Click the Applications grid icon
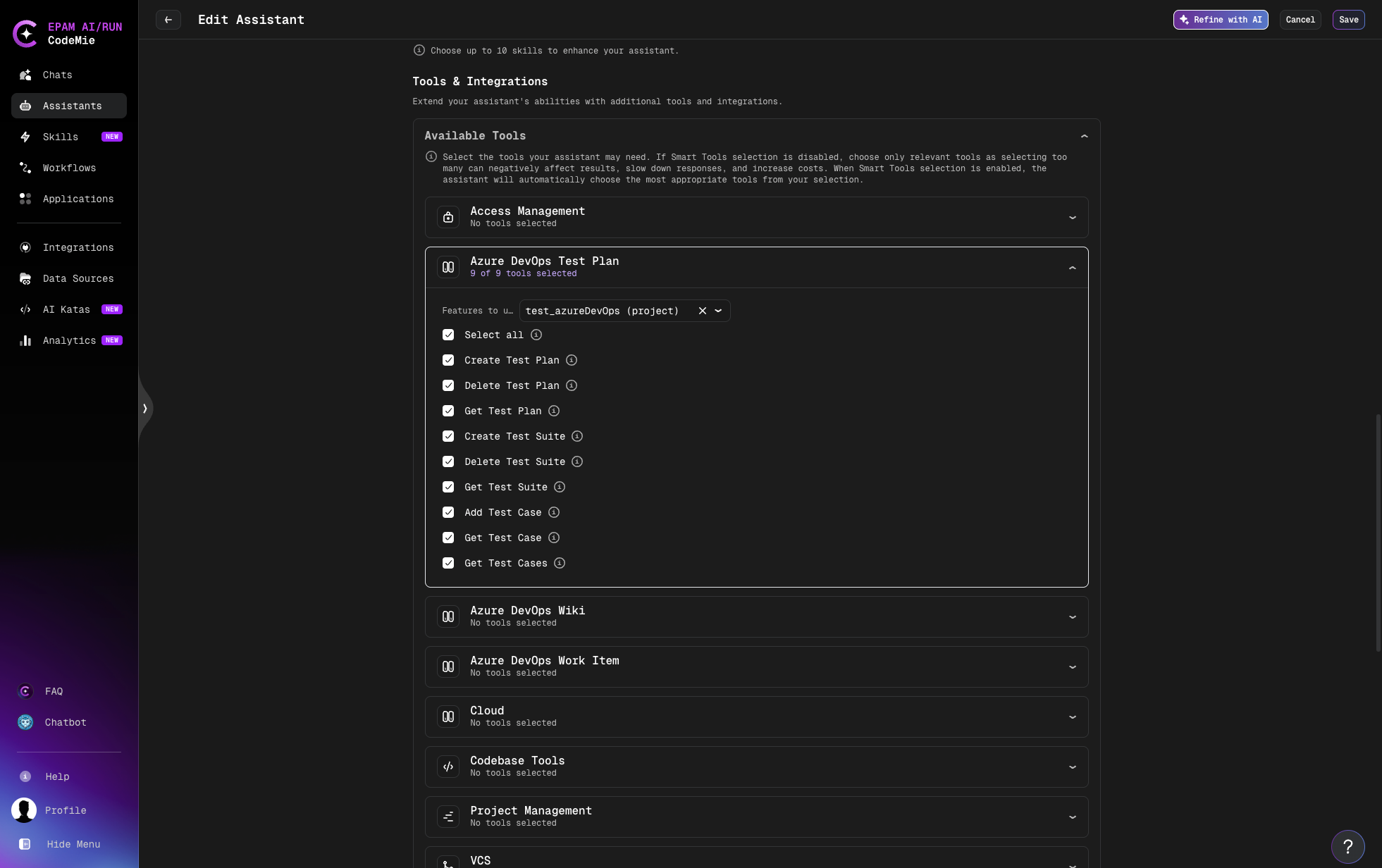 (x=25, y=199)
